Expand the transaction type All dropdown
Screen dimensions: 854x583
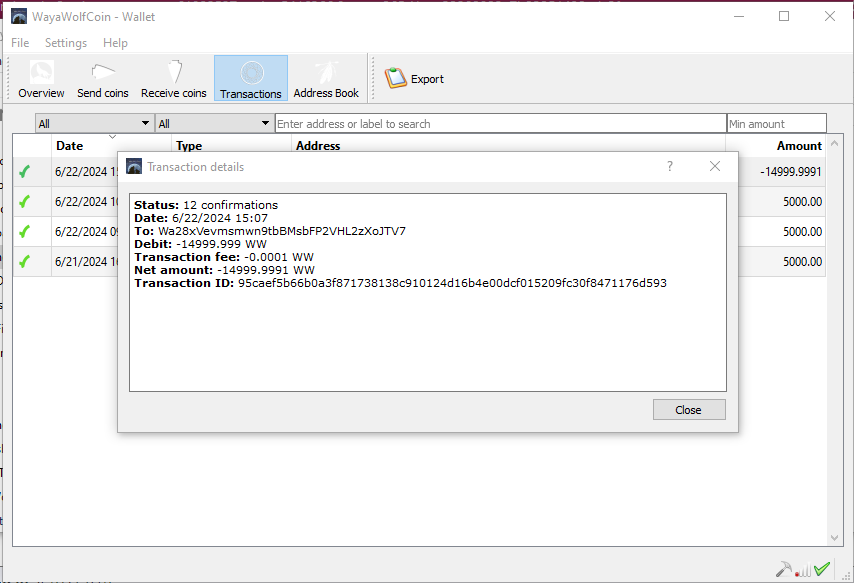pos(214,124)
